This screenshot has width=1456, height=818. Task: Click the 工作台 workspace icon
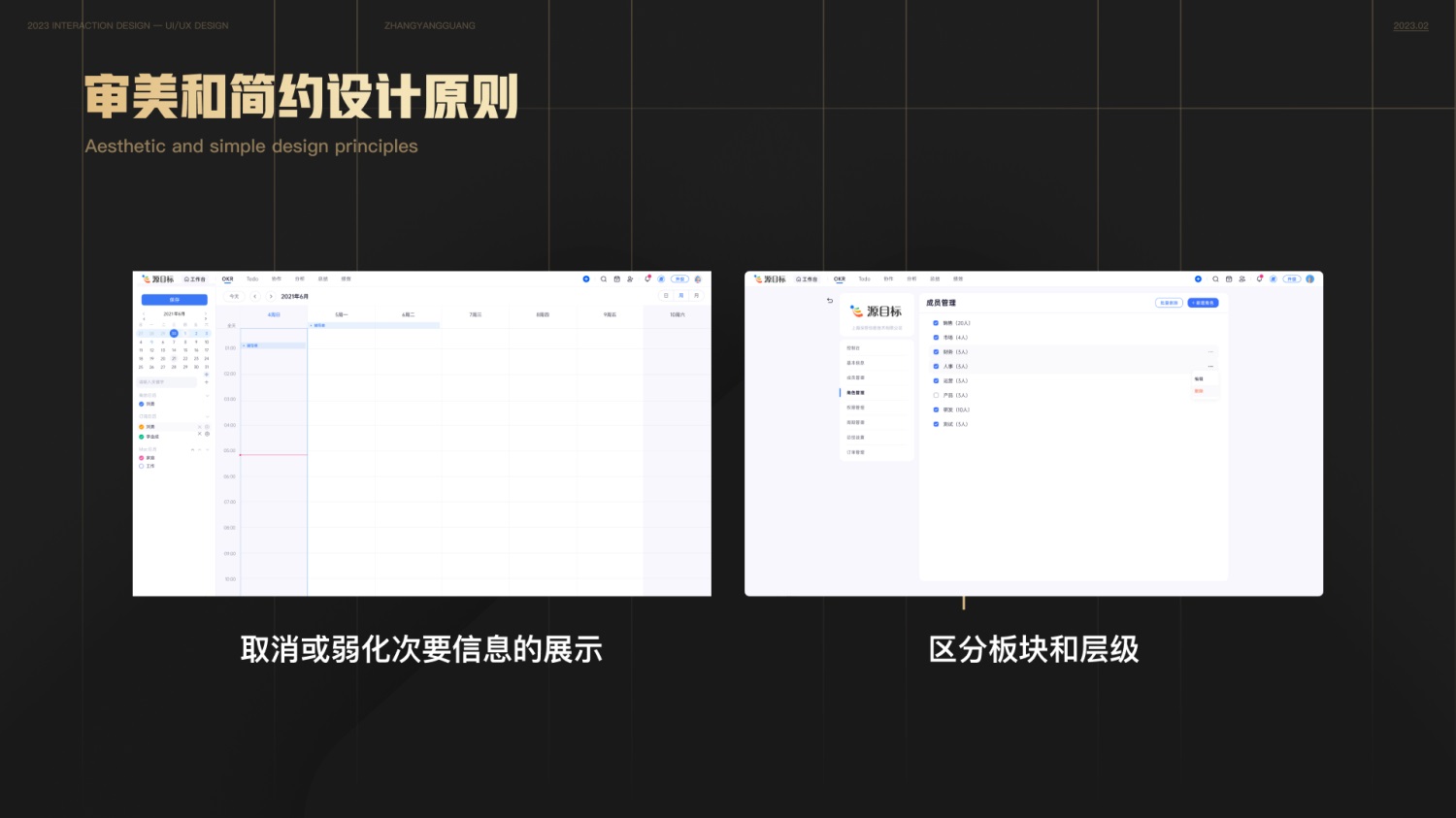click(x=195, y=278)
